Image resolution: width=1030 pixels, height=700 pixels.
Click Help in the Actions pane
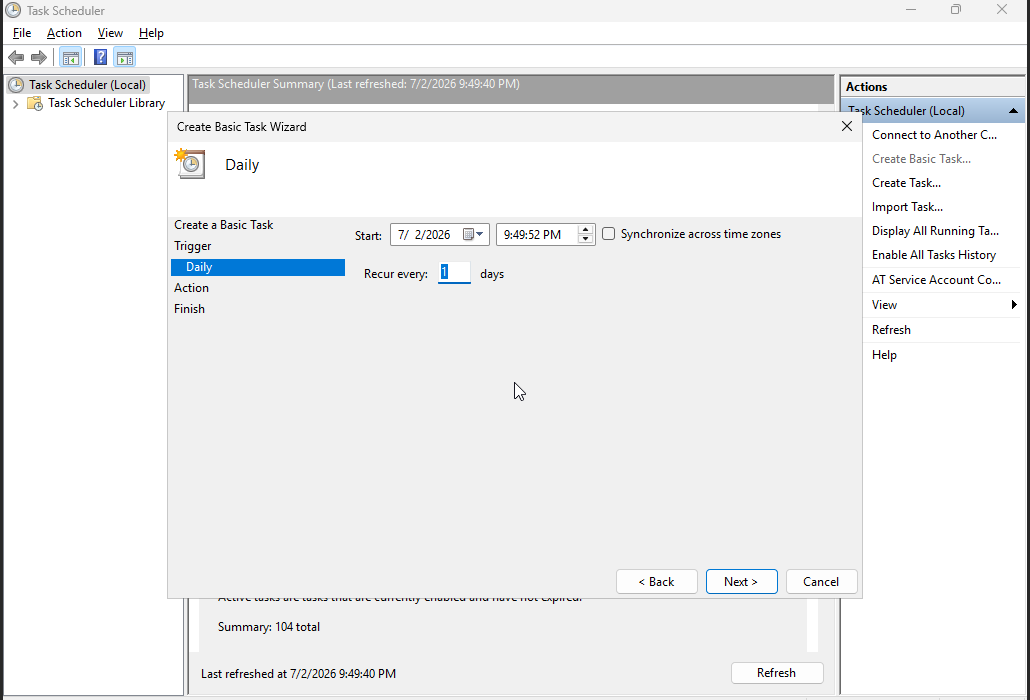coord(884,355)
